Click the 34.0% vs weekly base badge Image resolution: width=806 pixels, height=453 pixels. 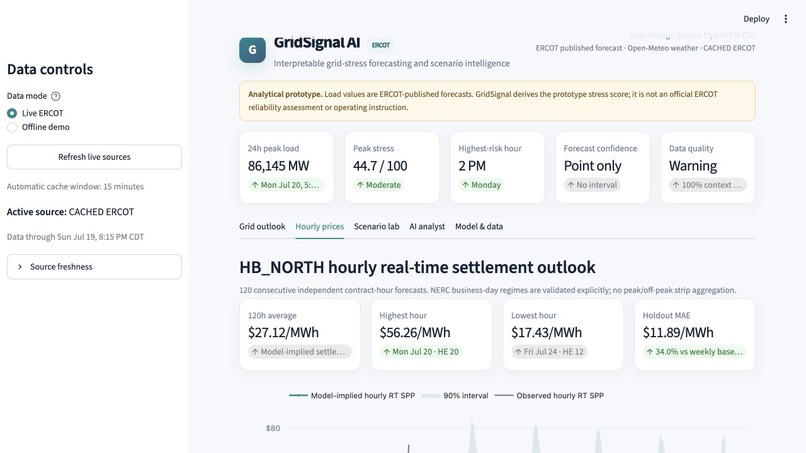coord(694,352)
